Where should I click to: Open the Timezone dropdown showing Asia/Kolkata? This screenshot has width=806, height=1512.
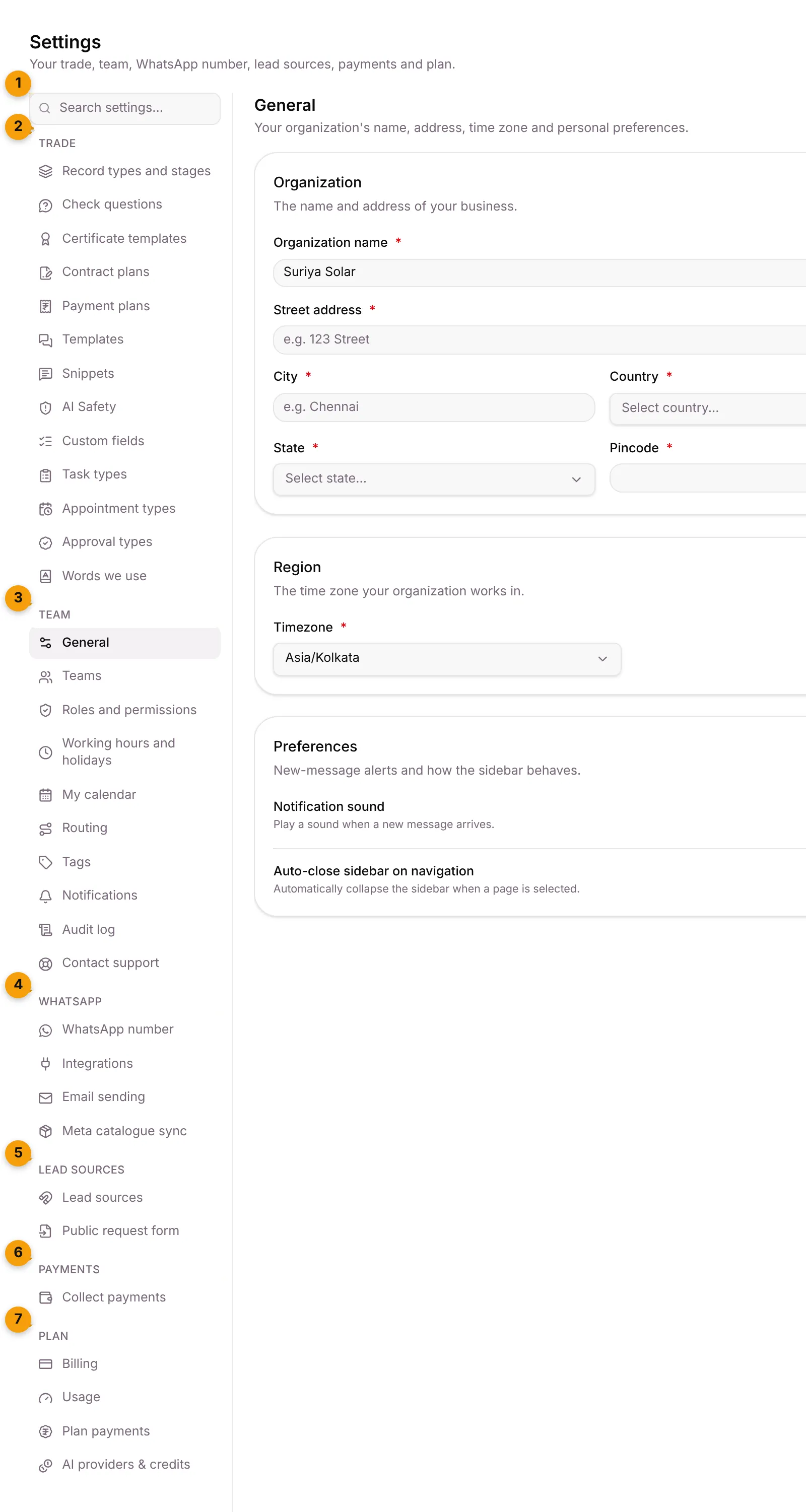pos(447,659)
